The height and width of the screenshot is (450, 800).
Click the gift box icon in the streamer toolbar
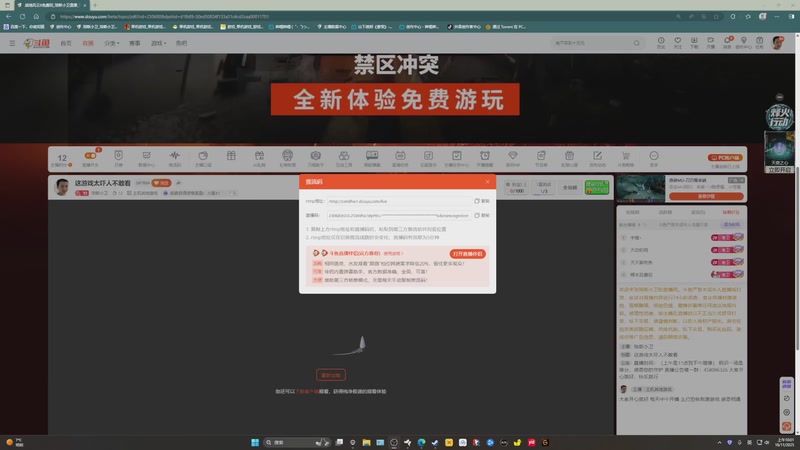click(231, 156)
